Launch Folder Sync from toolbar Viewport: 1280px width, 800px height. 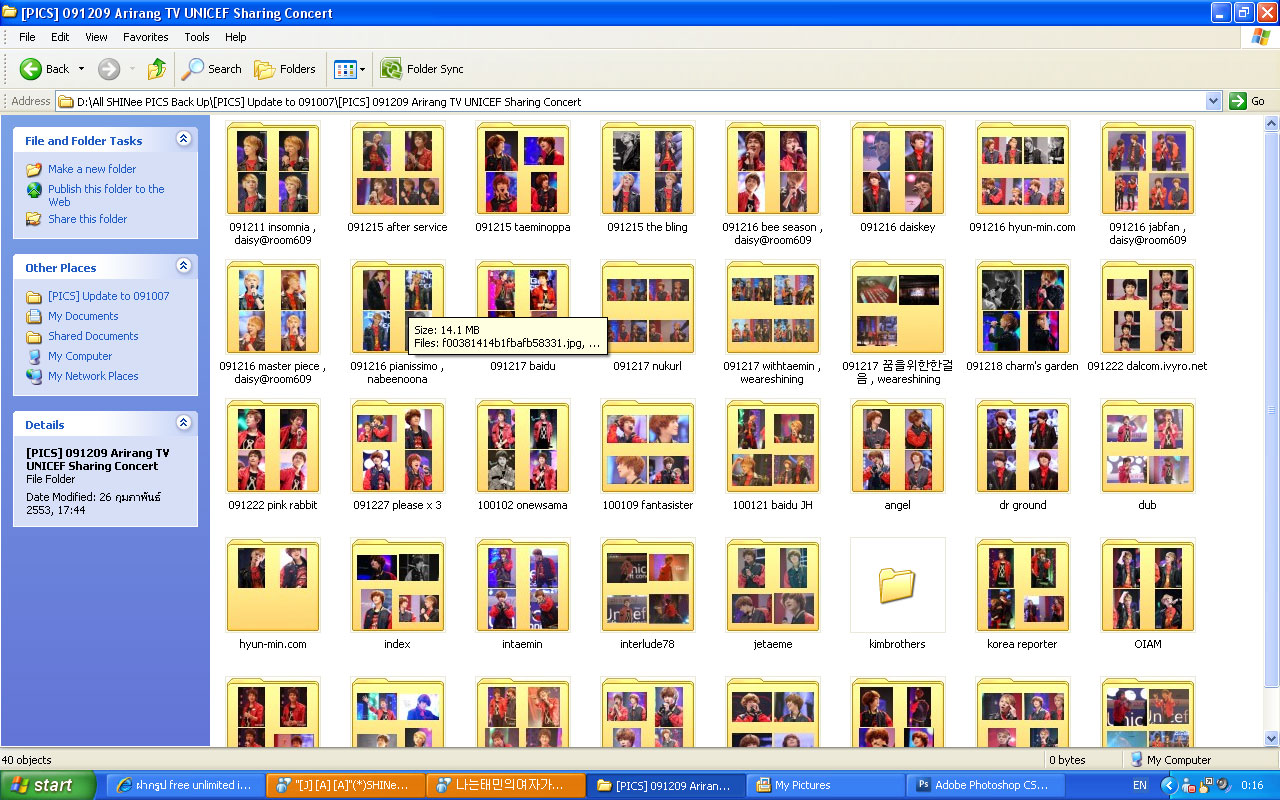422,69
